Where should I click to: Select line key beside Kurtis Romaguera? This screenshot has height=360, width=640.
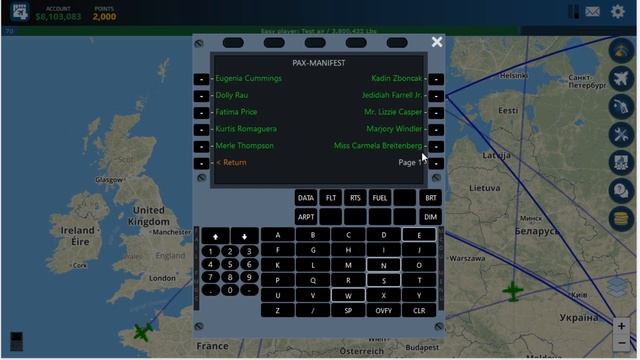[x=201, y=130]
